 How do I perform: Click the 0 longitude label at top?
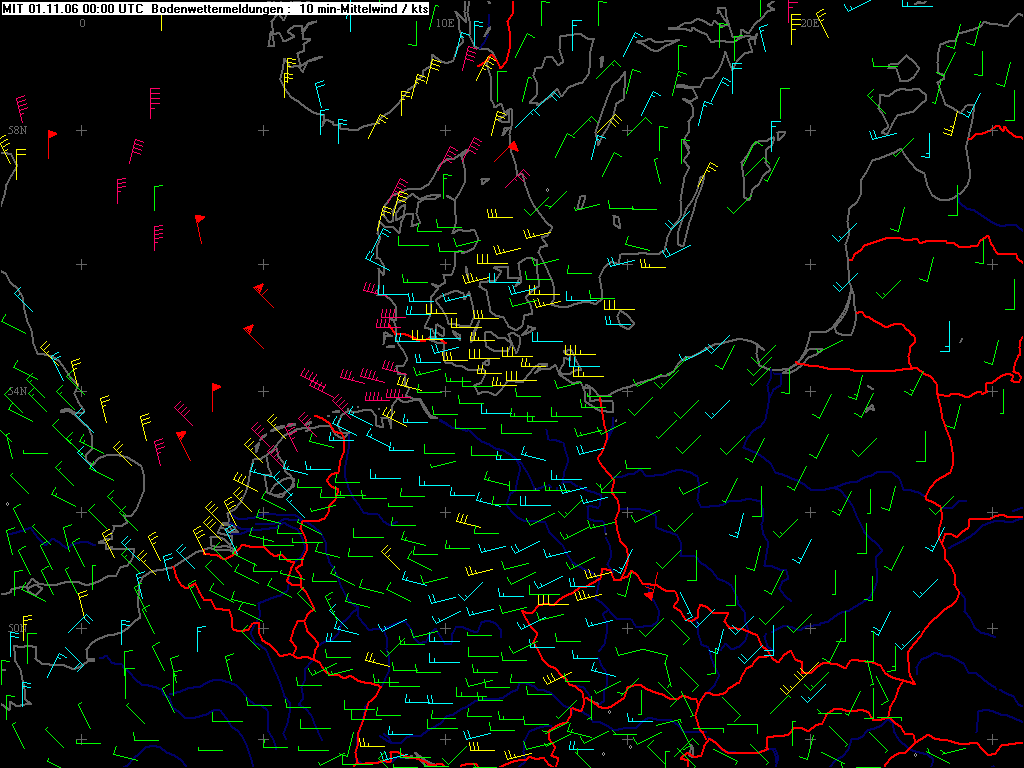[x=82, y=24]
